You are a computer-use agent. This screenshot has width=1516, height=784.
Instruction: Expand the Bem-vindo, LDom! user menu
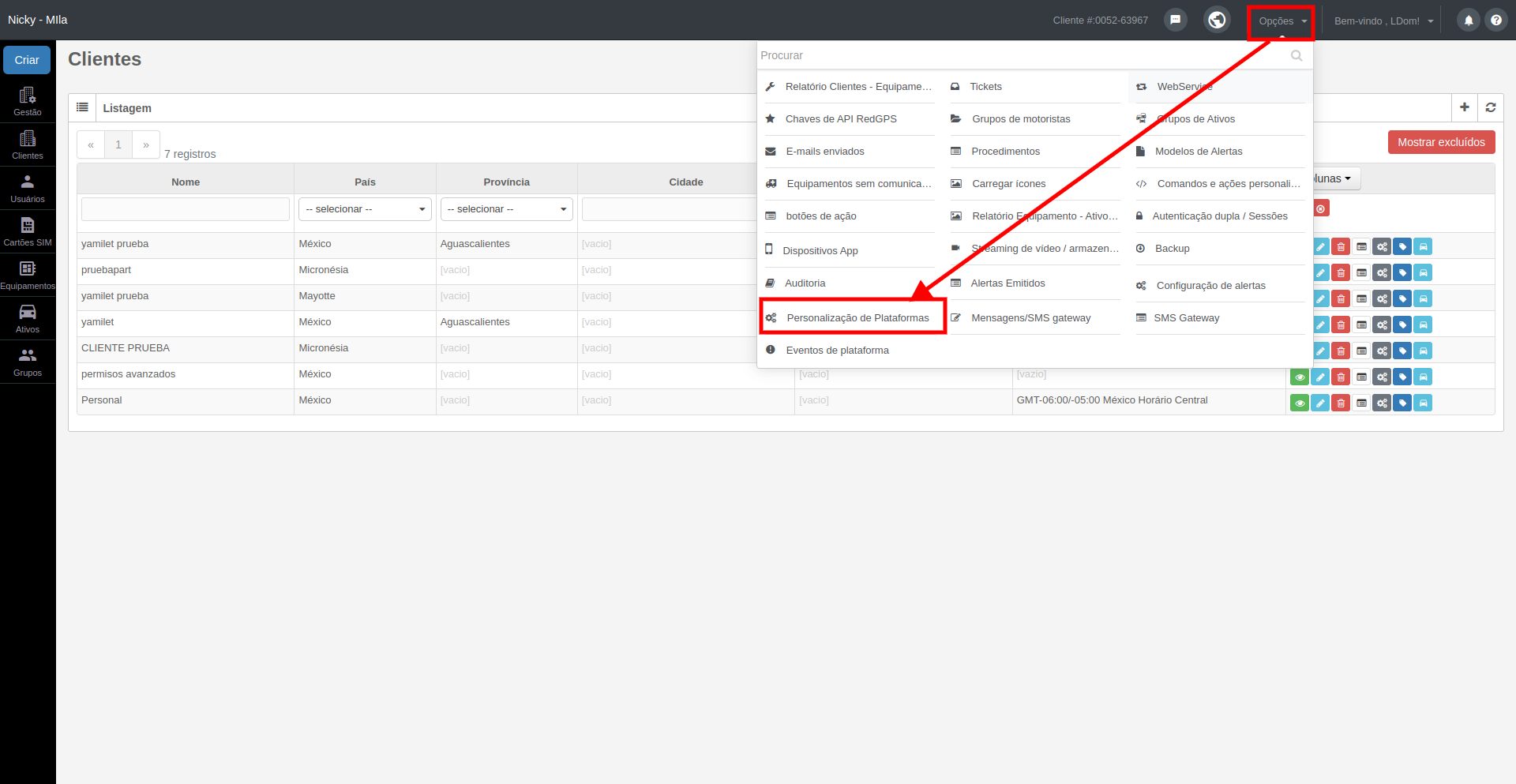tap(1383, 21)
